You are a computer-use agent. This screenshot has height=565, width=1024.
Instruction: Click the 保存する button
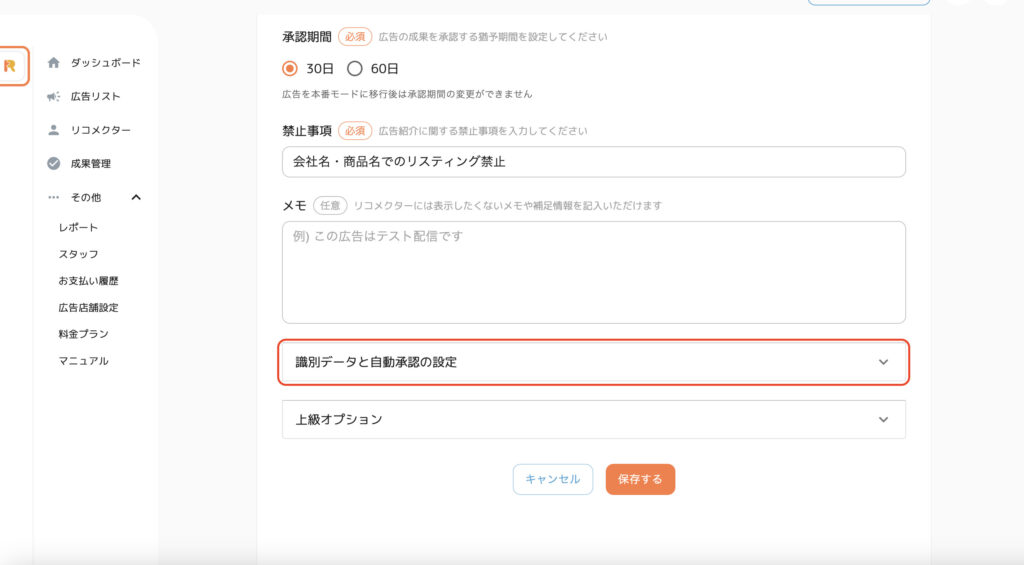640,479
